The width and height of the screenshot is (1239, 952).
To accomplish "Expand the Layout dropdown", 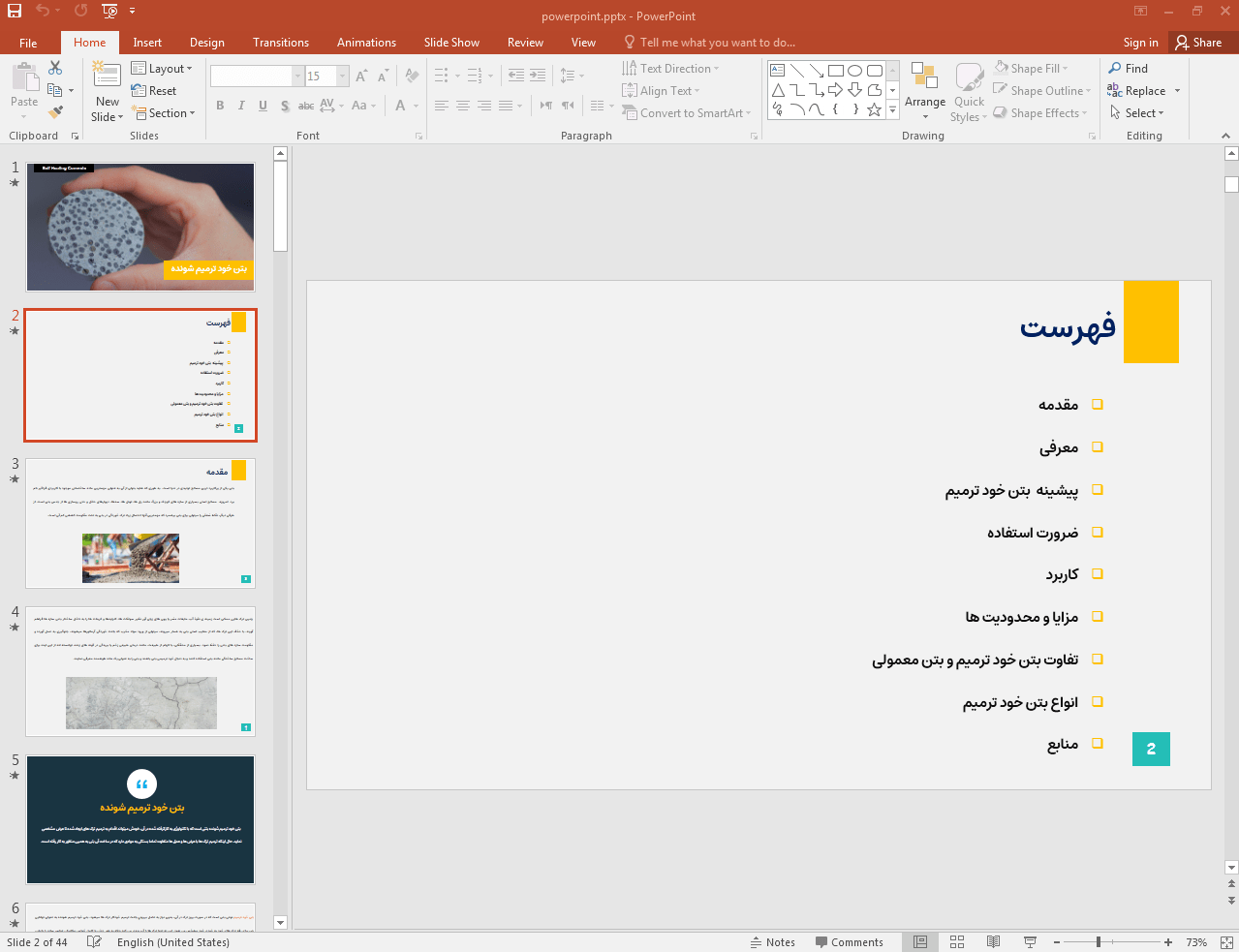I will [163, 69].
